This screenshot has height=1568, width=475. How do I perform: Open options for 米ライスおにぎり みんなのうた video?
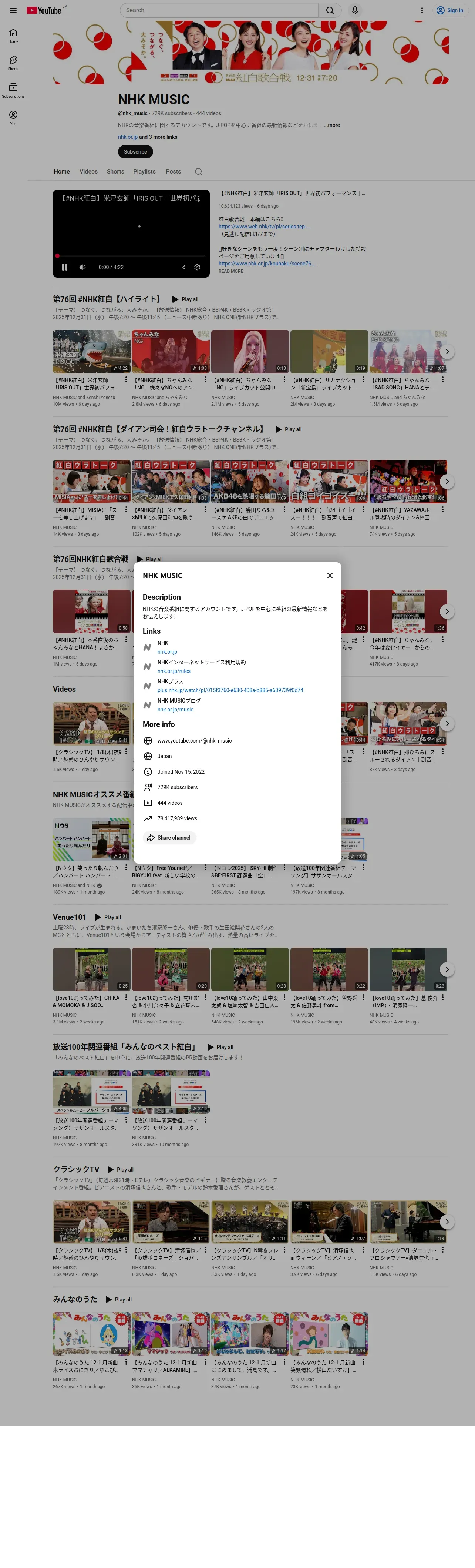point(127,1362)
